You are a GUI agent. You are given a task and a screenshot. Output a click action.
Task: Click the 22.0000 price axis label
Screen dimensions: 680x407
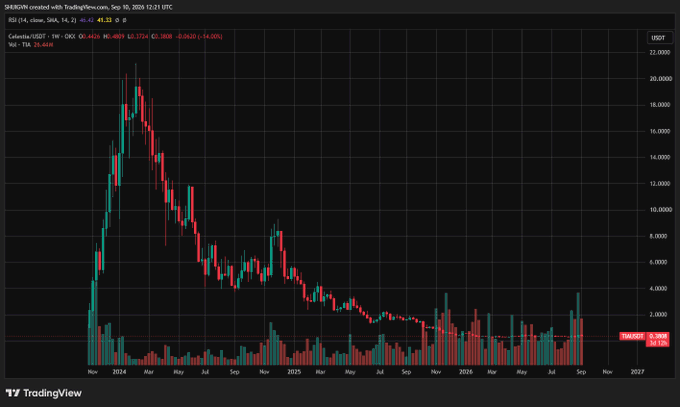[x=660, y=53]
